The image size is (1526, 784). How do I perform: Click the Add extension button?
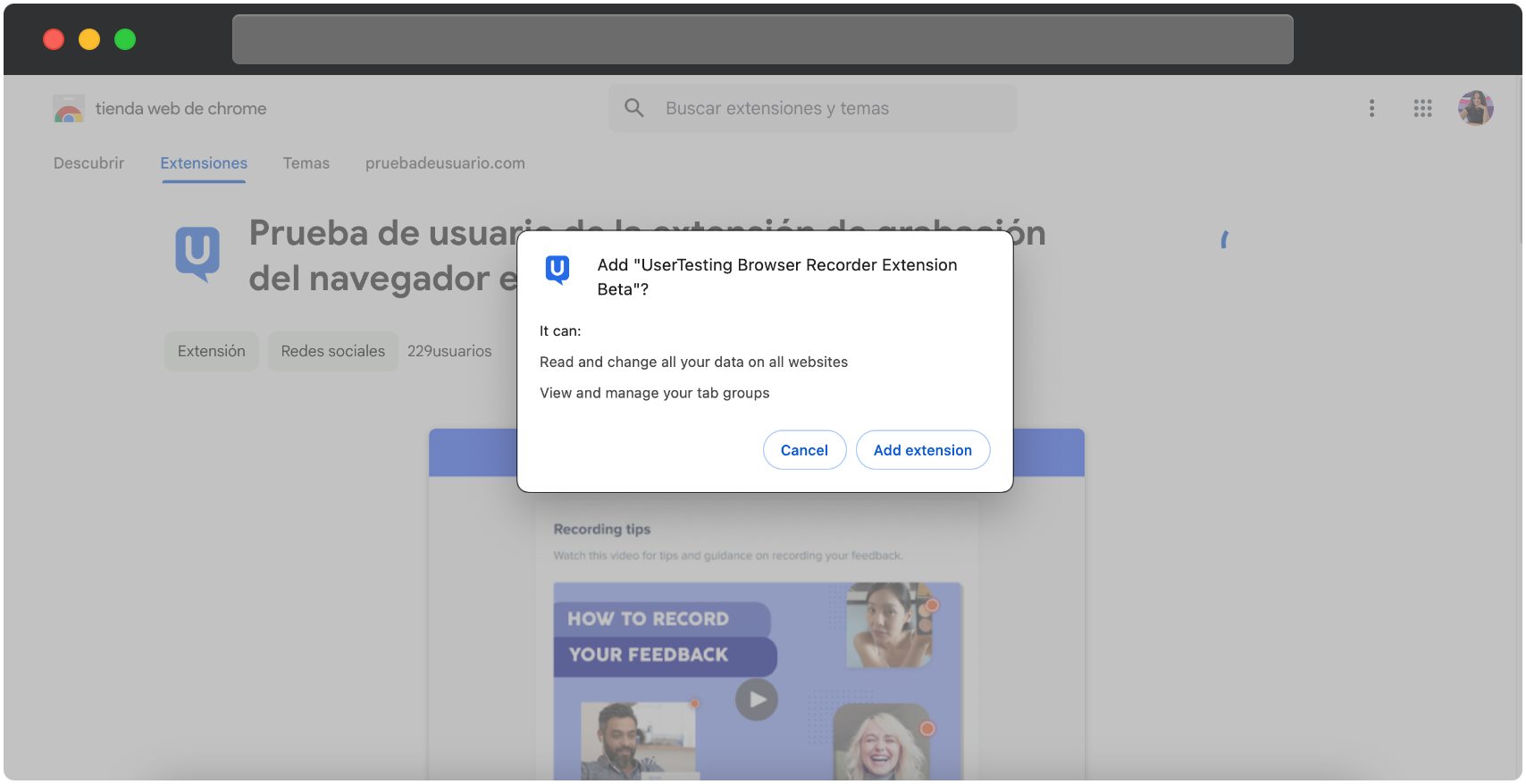(923, 450)
